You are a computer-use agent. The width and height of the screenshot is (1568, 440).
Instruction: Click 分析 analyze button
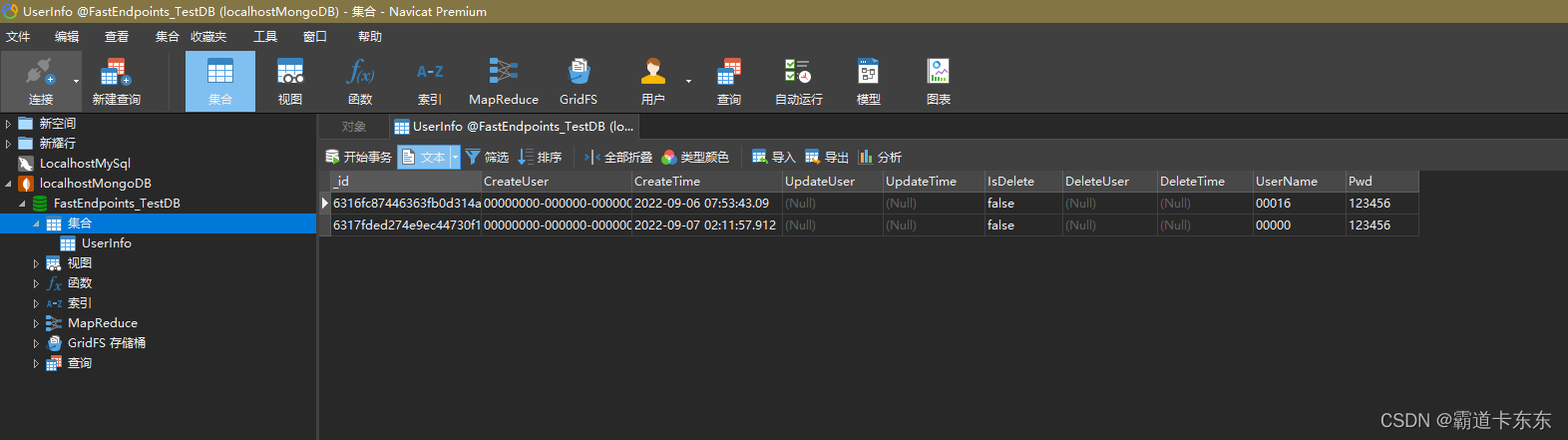(880, 157)
